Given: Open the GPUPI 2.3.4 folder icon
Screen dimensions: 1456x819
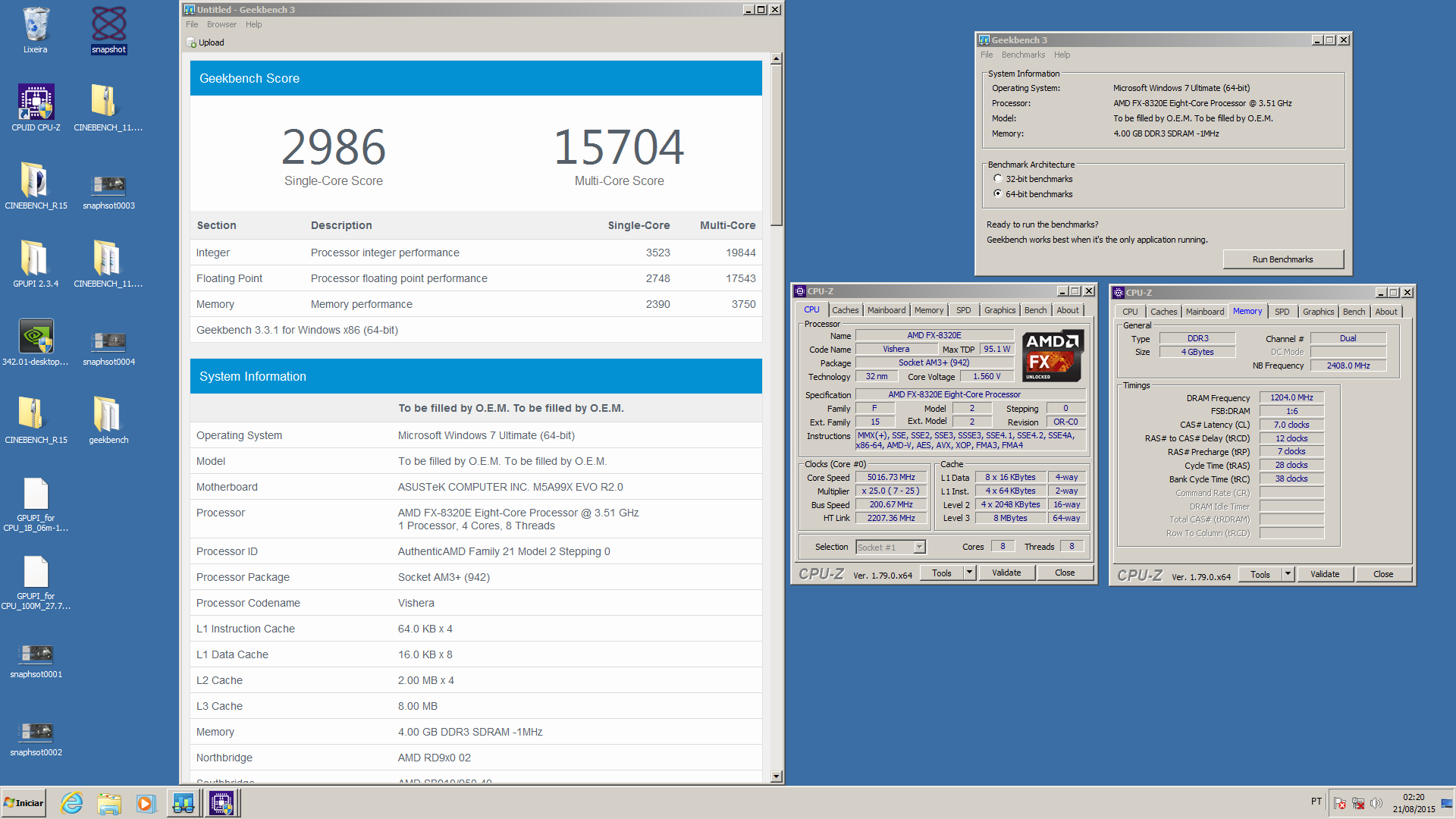Looking at the screenshot, I should 36,265.
